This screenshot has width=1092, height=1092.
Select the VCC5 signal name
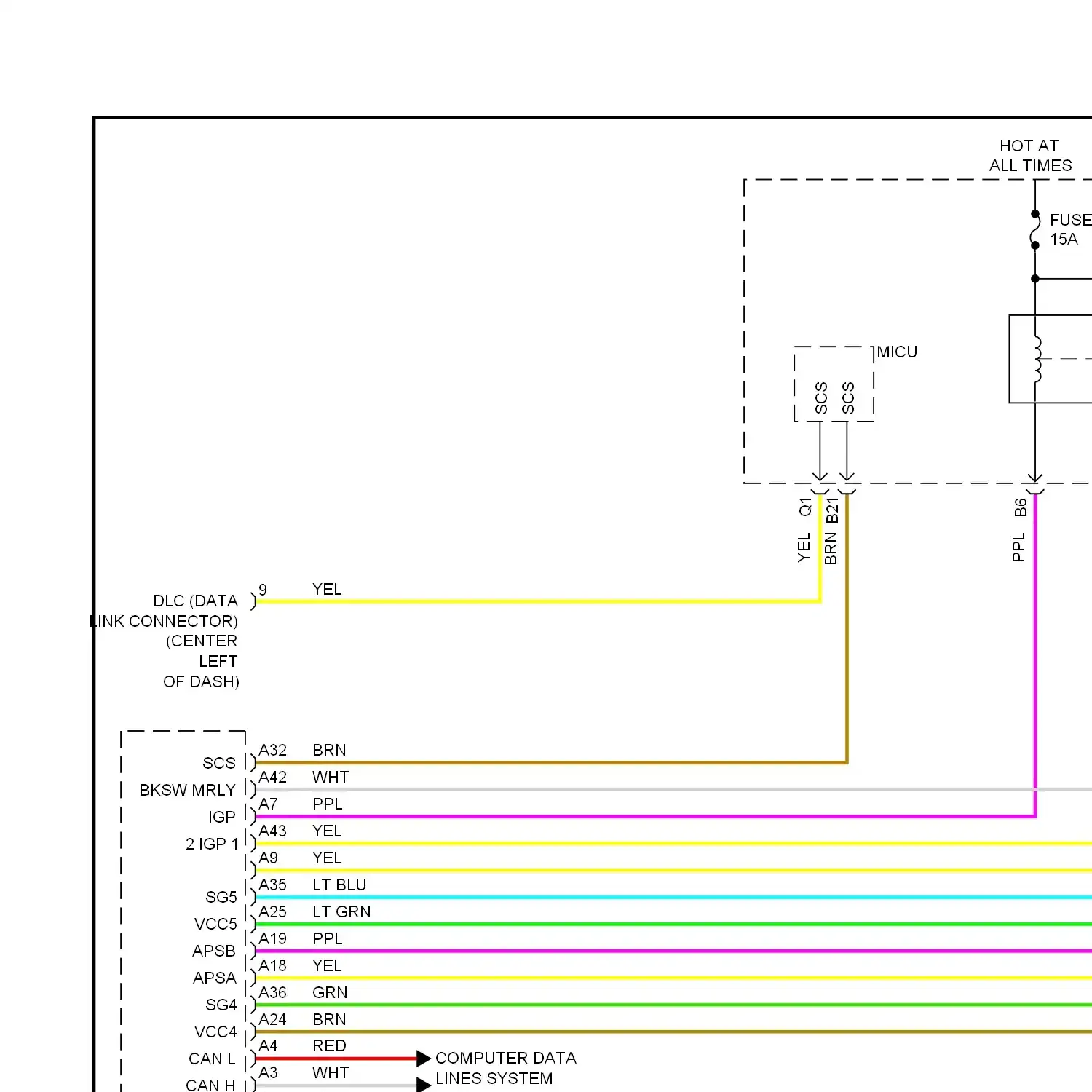215,925
